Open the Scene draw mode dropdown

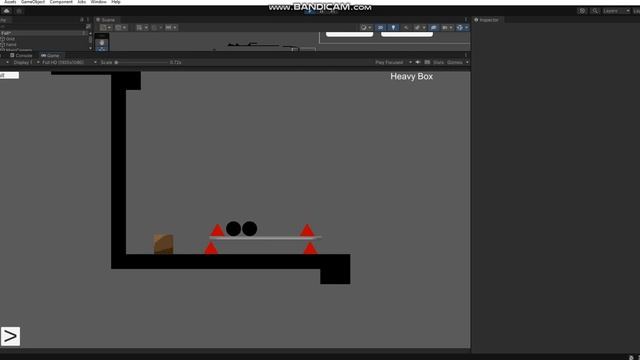[x=366, y=27]
